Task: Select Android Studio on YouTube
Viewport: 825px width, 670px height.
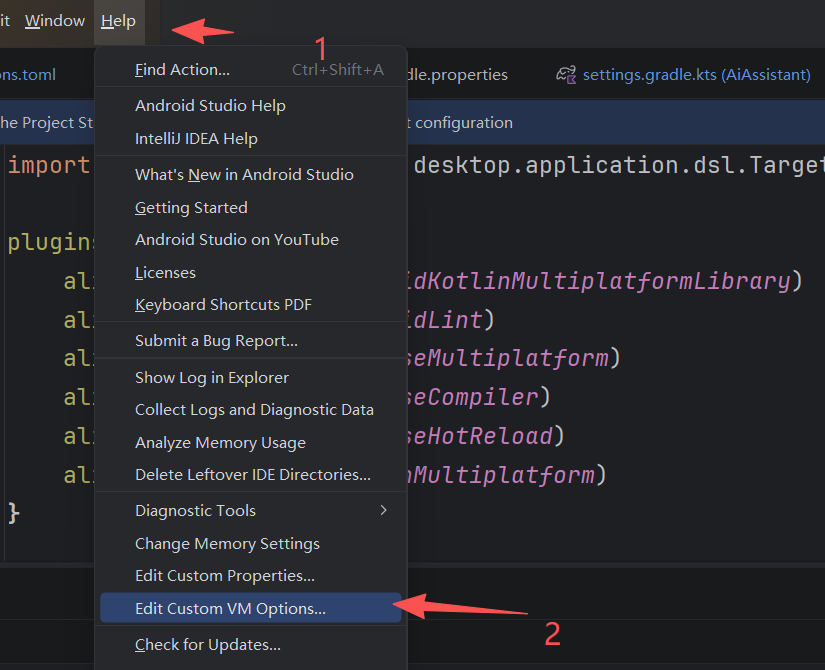Action: click(251, 240)
